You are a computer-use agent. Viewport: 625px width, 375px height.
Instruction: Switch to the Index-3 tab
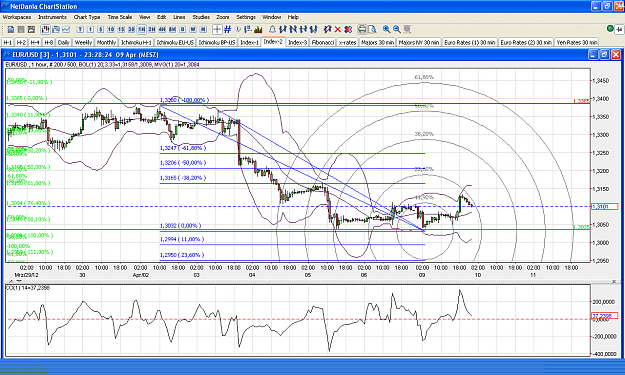(x=298, y=42)
